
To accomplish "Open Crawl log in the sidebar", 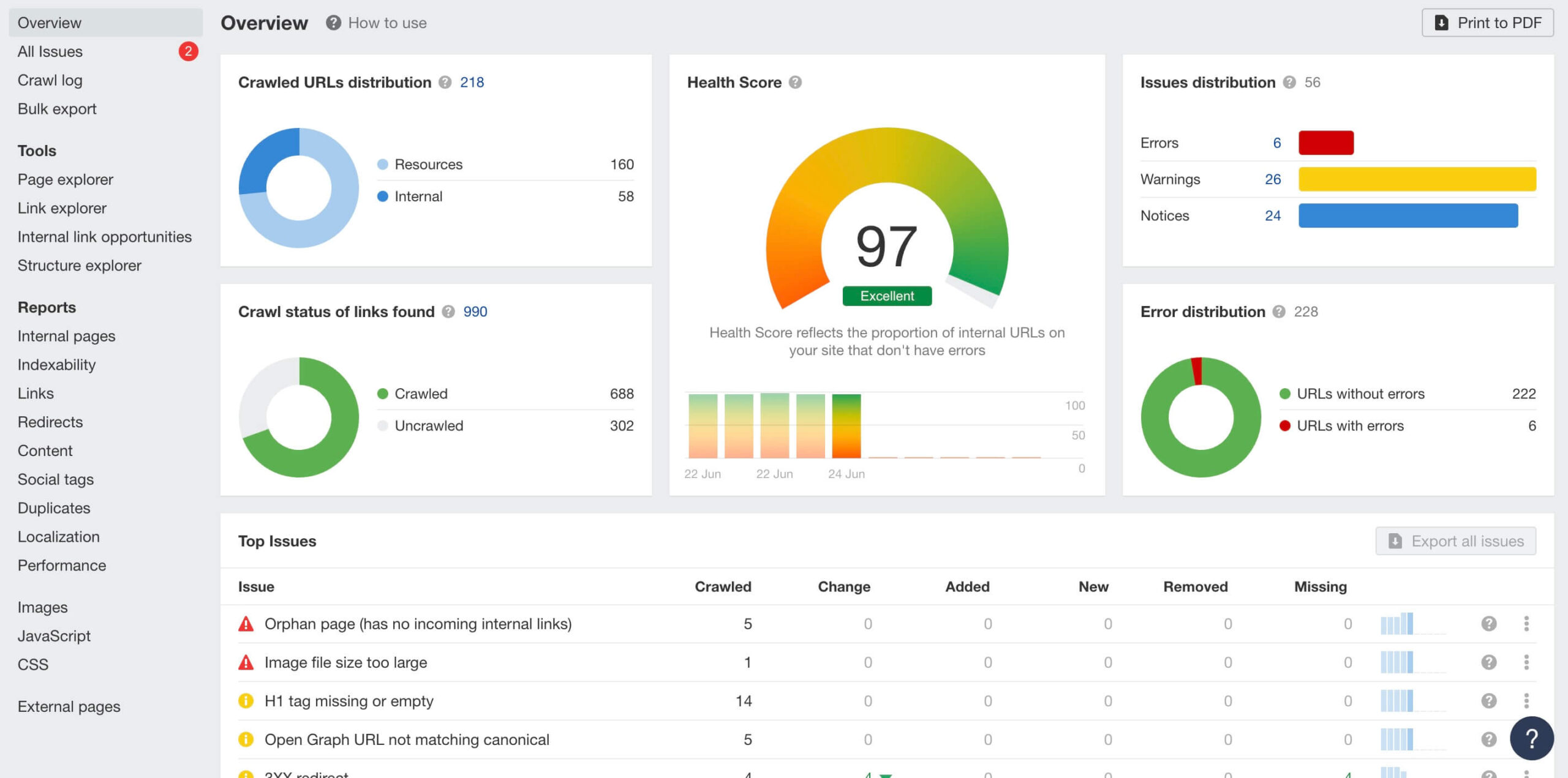I will tap(50, 80).
